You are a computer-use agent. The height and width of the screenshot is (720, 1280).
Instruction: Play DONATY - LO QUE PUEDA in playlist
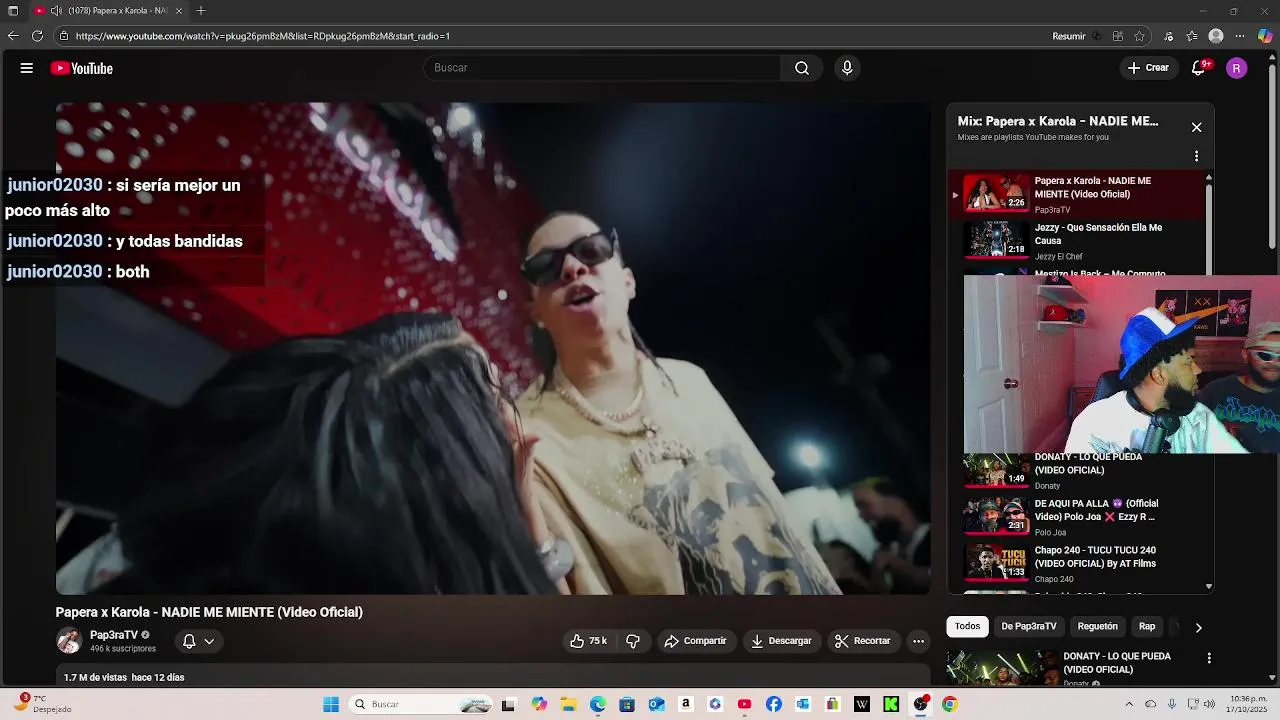(1078, 470)
